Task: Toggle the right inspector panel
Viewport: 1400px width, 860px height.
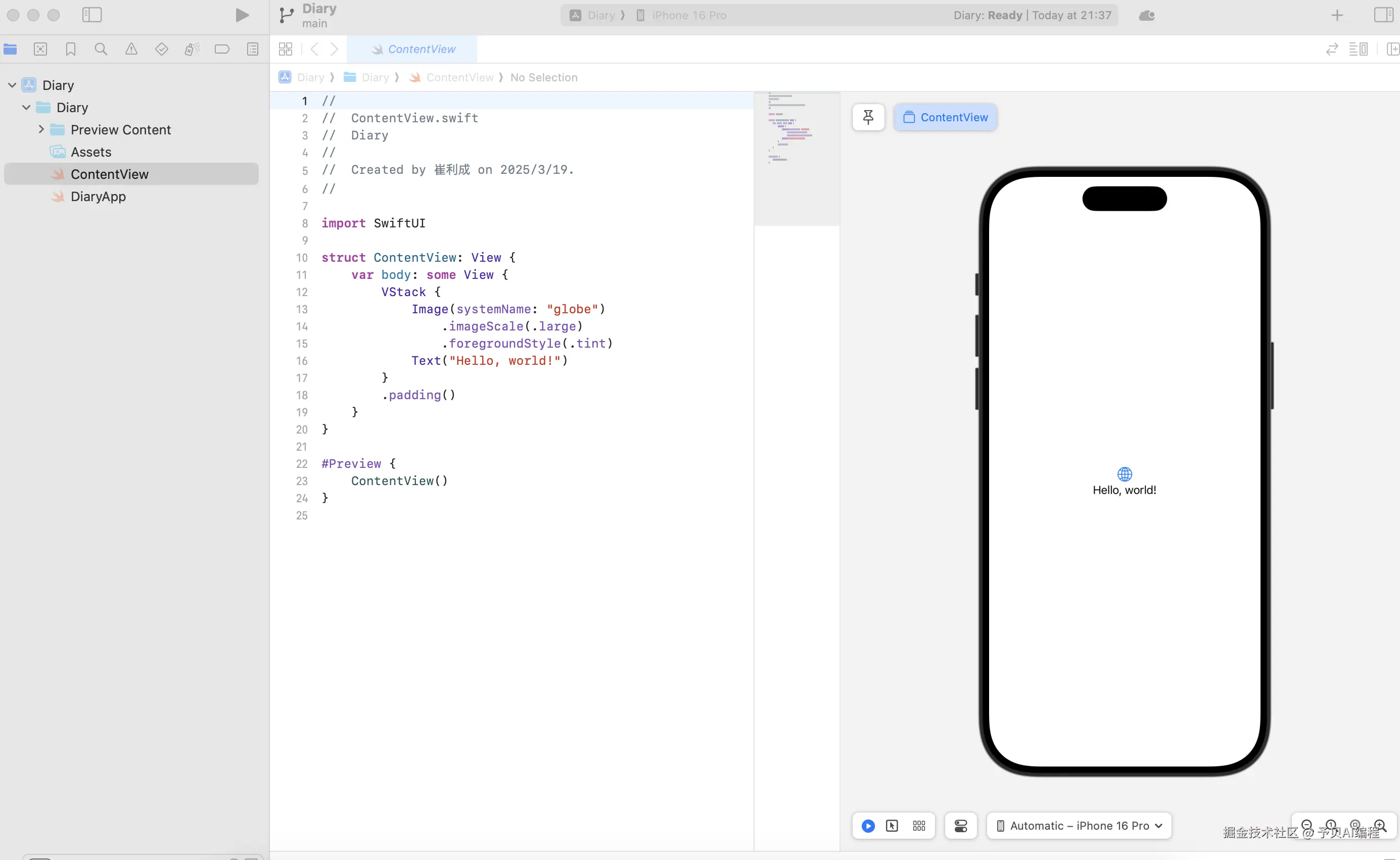Action: 1383,15
